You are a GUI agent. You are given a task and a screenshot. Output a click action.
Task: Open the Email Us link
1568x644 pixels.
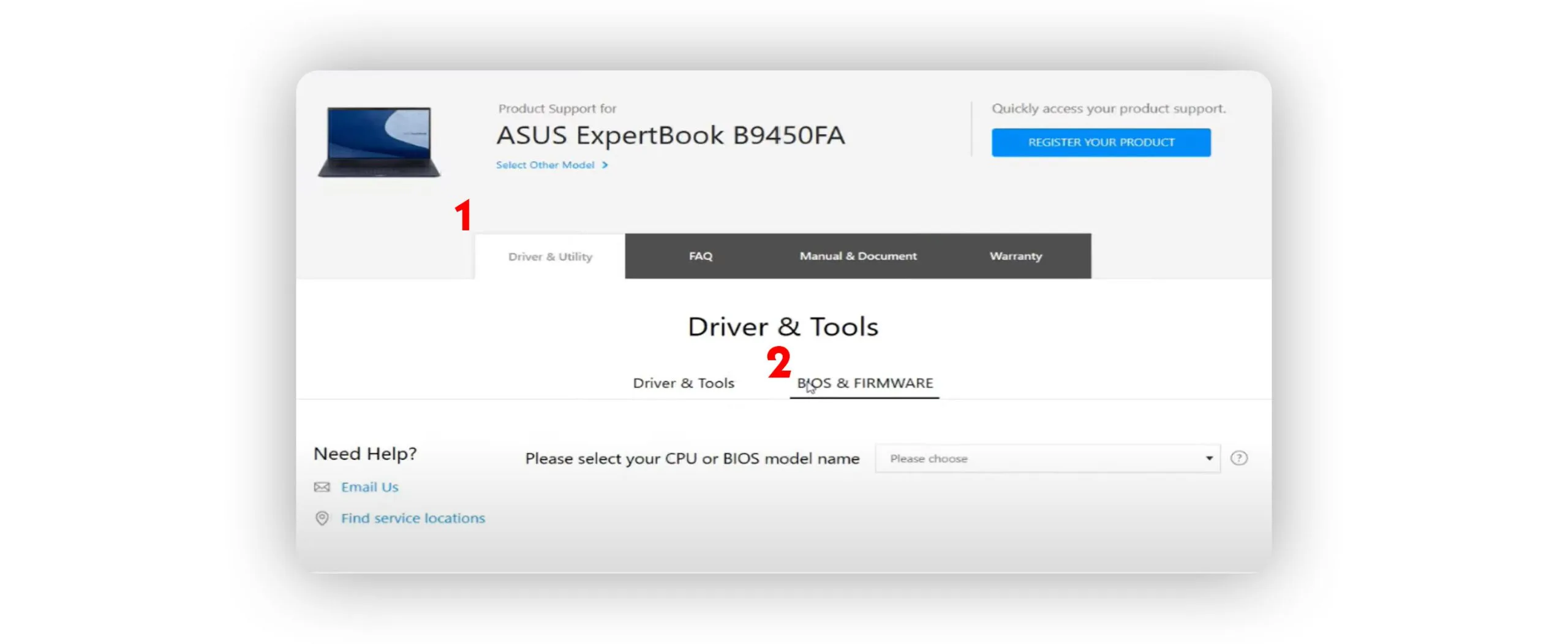click(x=369, y=487)
